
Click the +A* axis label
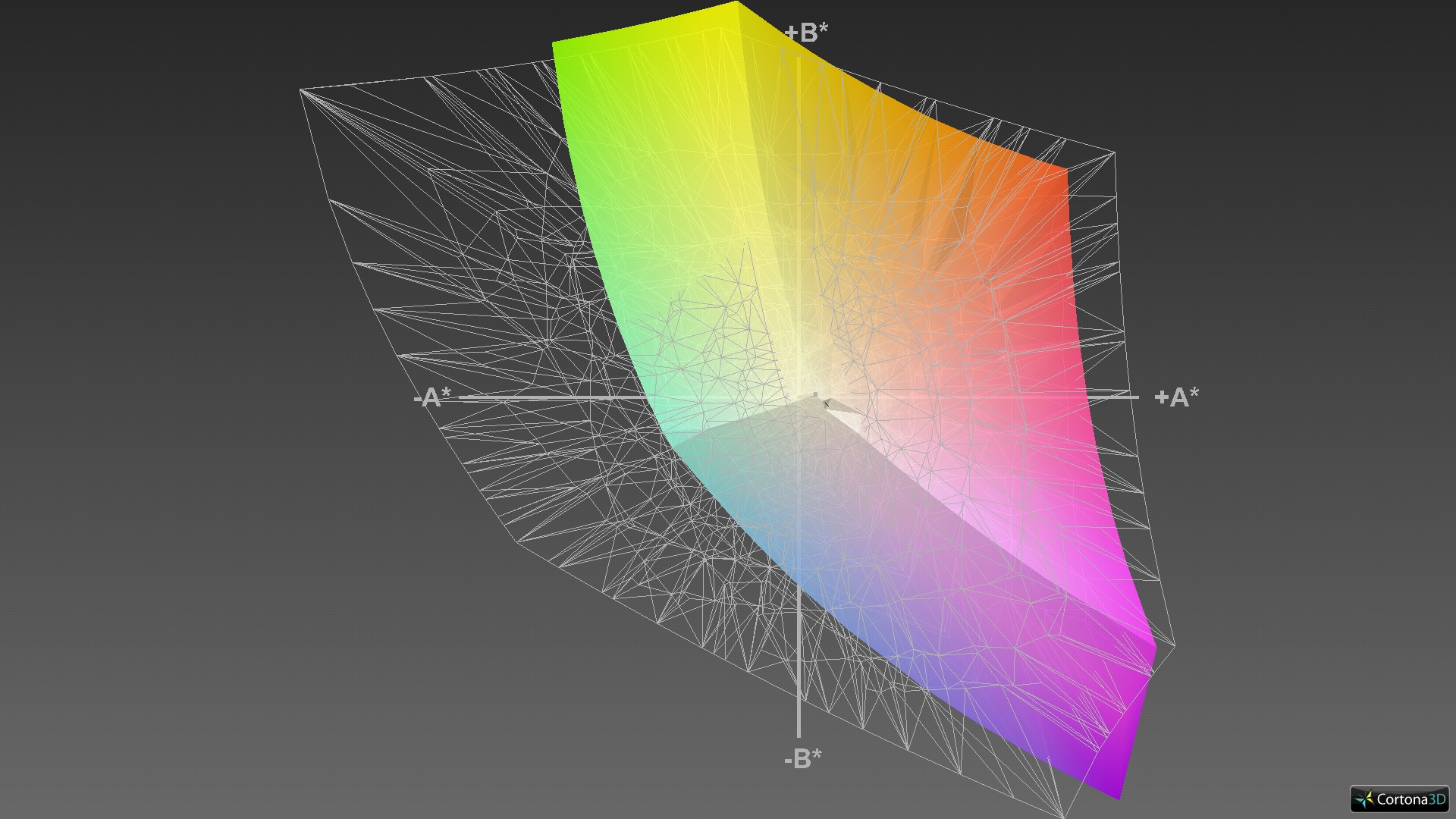[1176, 397]
